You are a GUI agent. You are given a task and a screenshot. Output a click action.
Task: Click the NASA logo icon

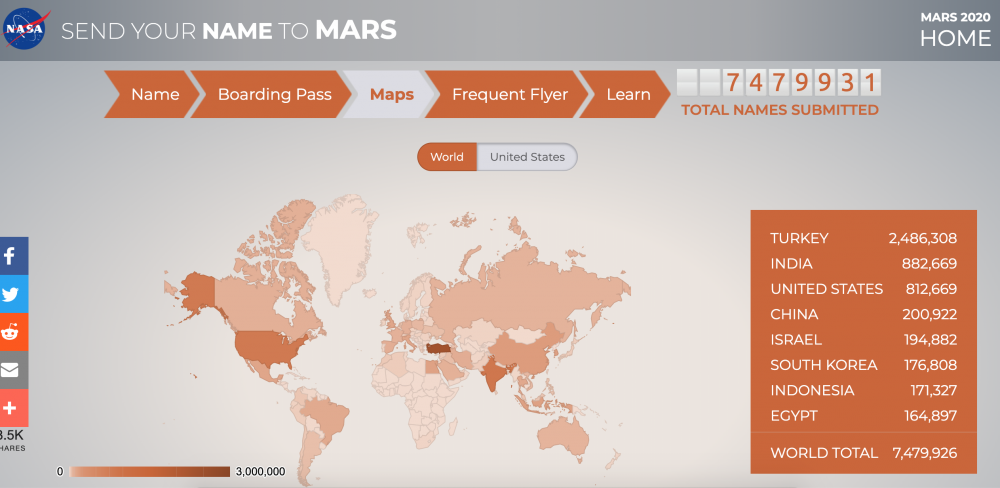point(26,29)
